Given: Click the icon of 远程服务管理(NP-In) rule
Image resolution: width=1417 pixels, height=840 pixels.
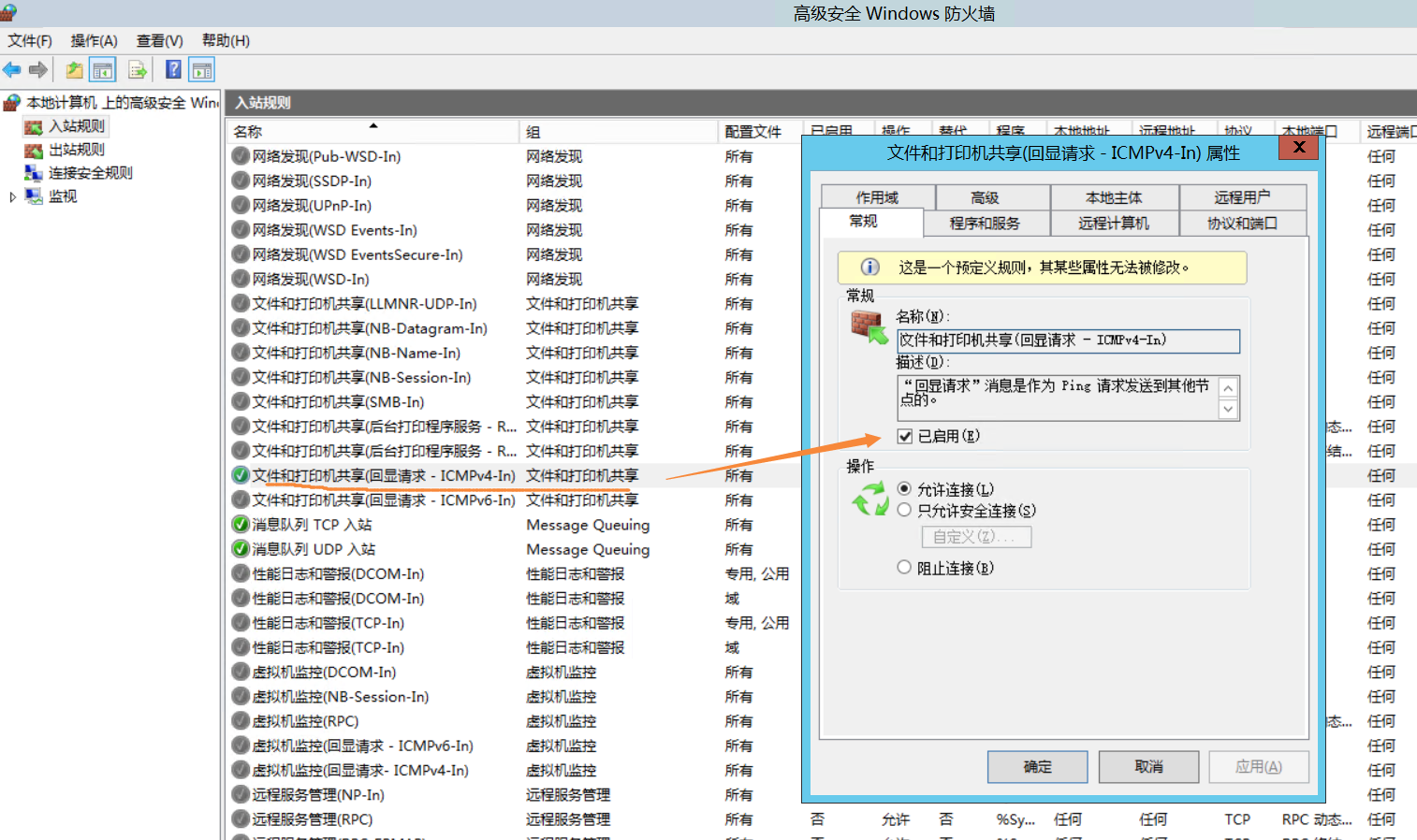Looking at the screenshot, I should 241,795.
